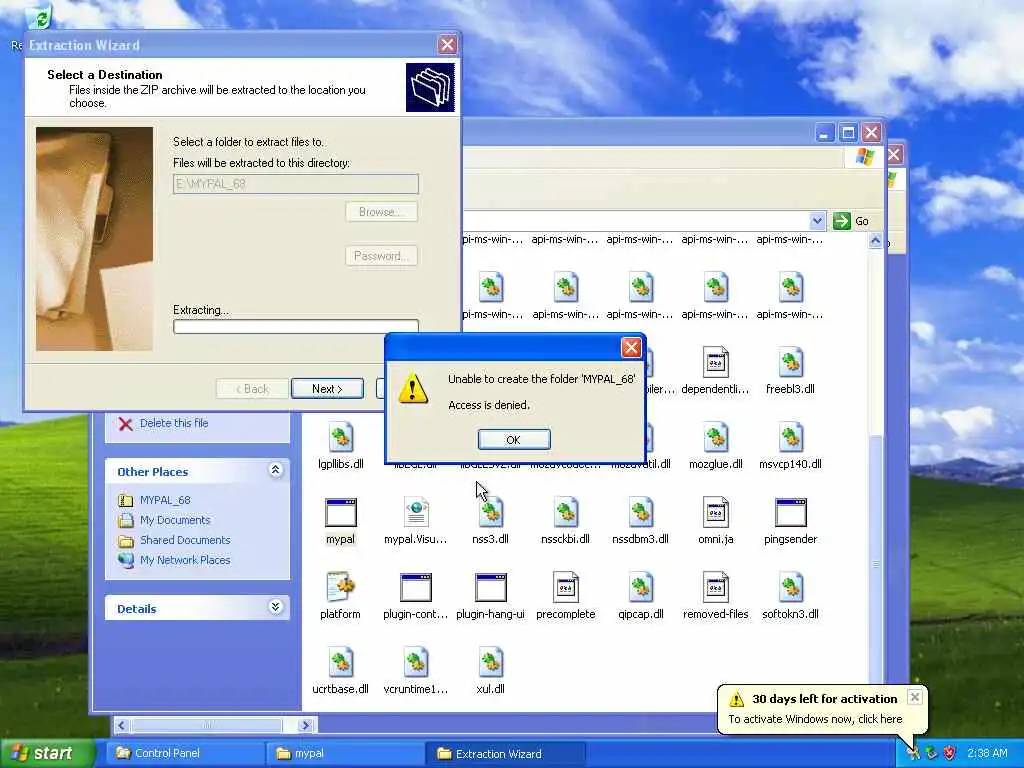The height and width of the screenshot is (768, 1024).
Task: Click right arrow of horizontal scrollbar
Action: pyautogui.click(x=306, y=725)
